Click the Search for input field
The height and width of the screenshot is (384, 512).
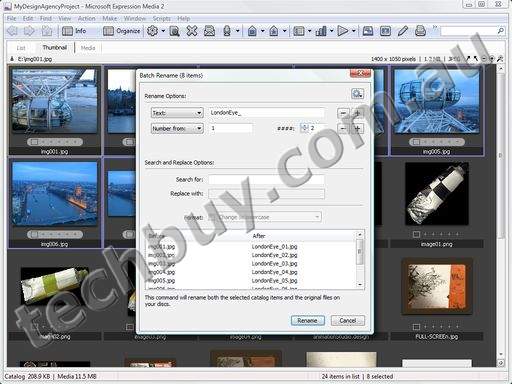click(266, 180)
